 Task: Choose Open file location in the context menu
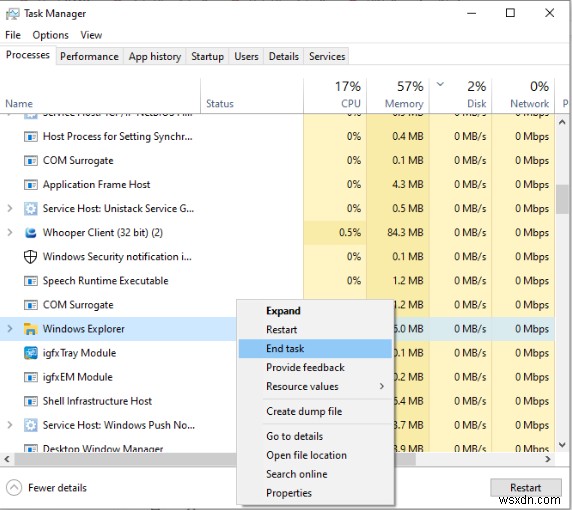pos(316,455)
